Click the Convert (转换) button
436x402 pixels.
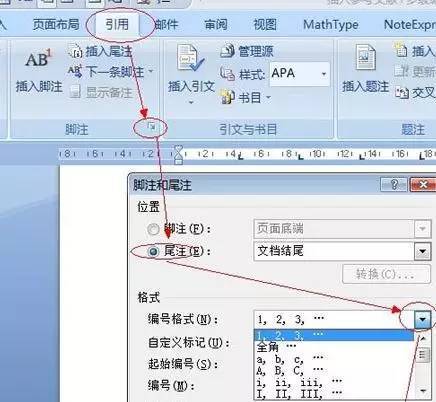(x=386, y=274)
